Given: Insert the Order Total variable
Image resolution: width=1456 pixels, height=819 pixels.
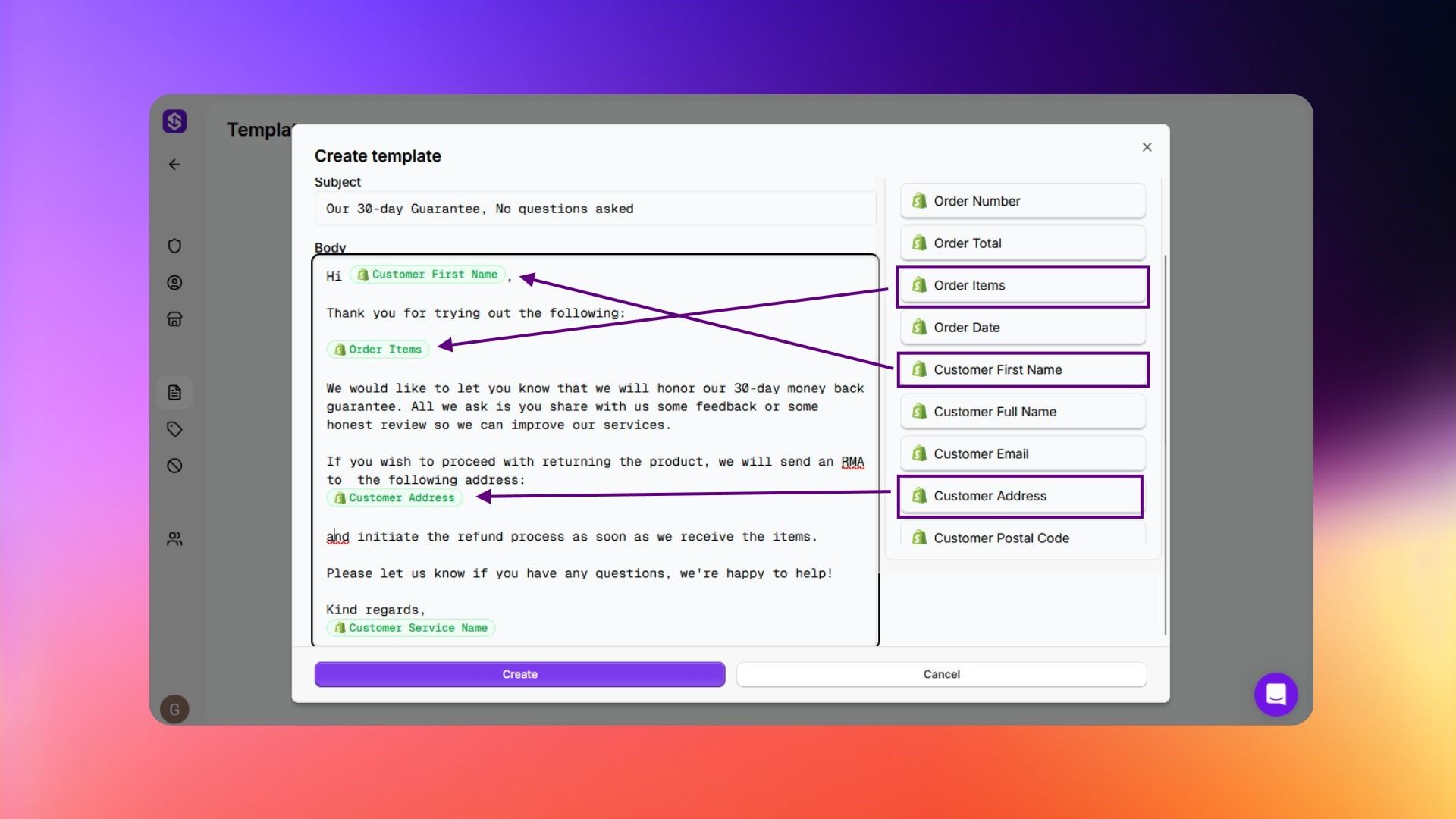Looking at the screenshot, I should coord(1023,243).
